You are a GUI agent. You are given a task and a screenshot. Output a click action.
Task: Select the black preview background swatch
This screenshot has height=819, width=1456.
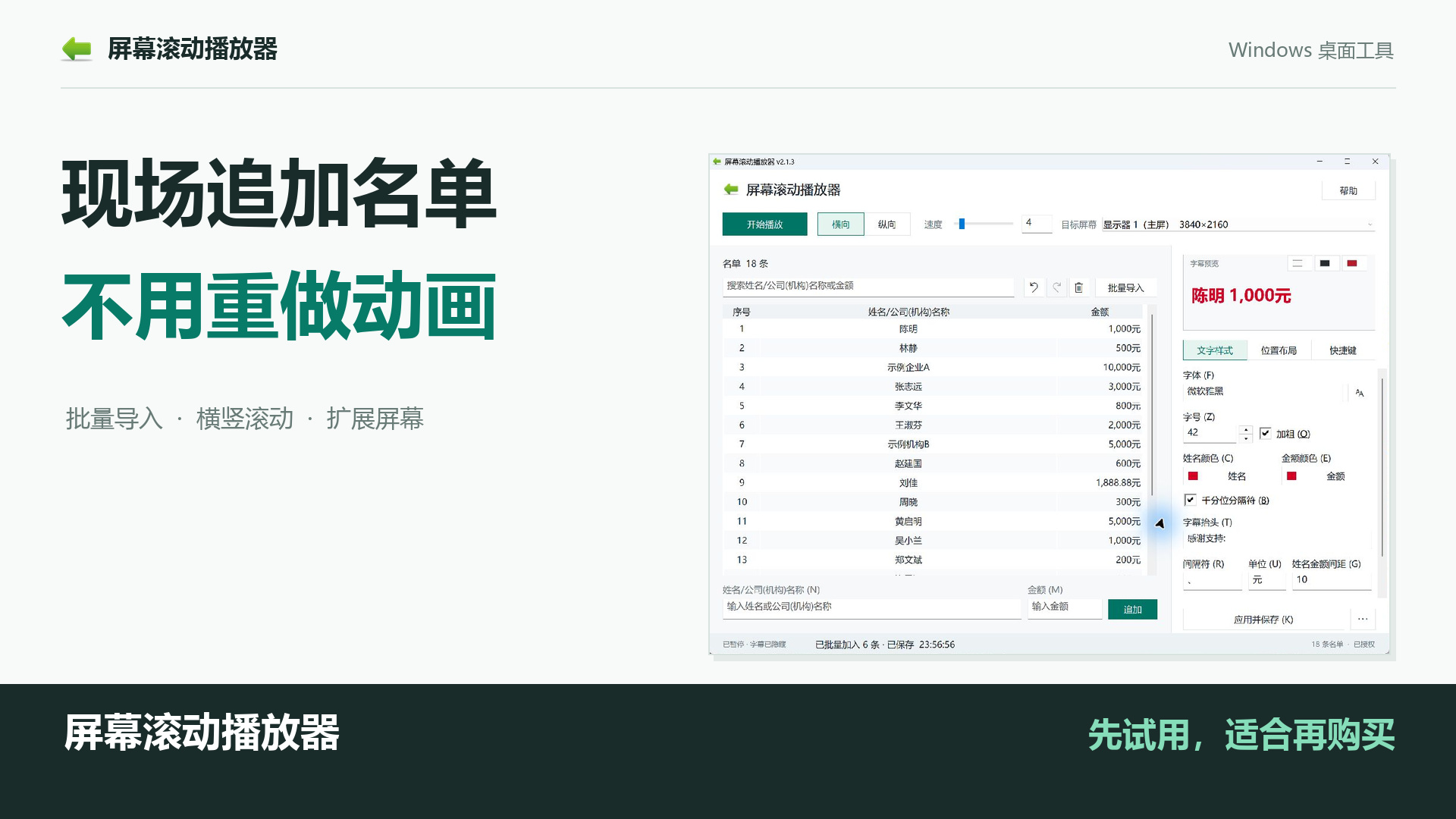point(1325,264)
